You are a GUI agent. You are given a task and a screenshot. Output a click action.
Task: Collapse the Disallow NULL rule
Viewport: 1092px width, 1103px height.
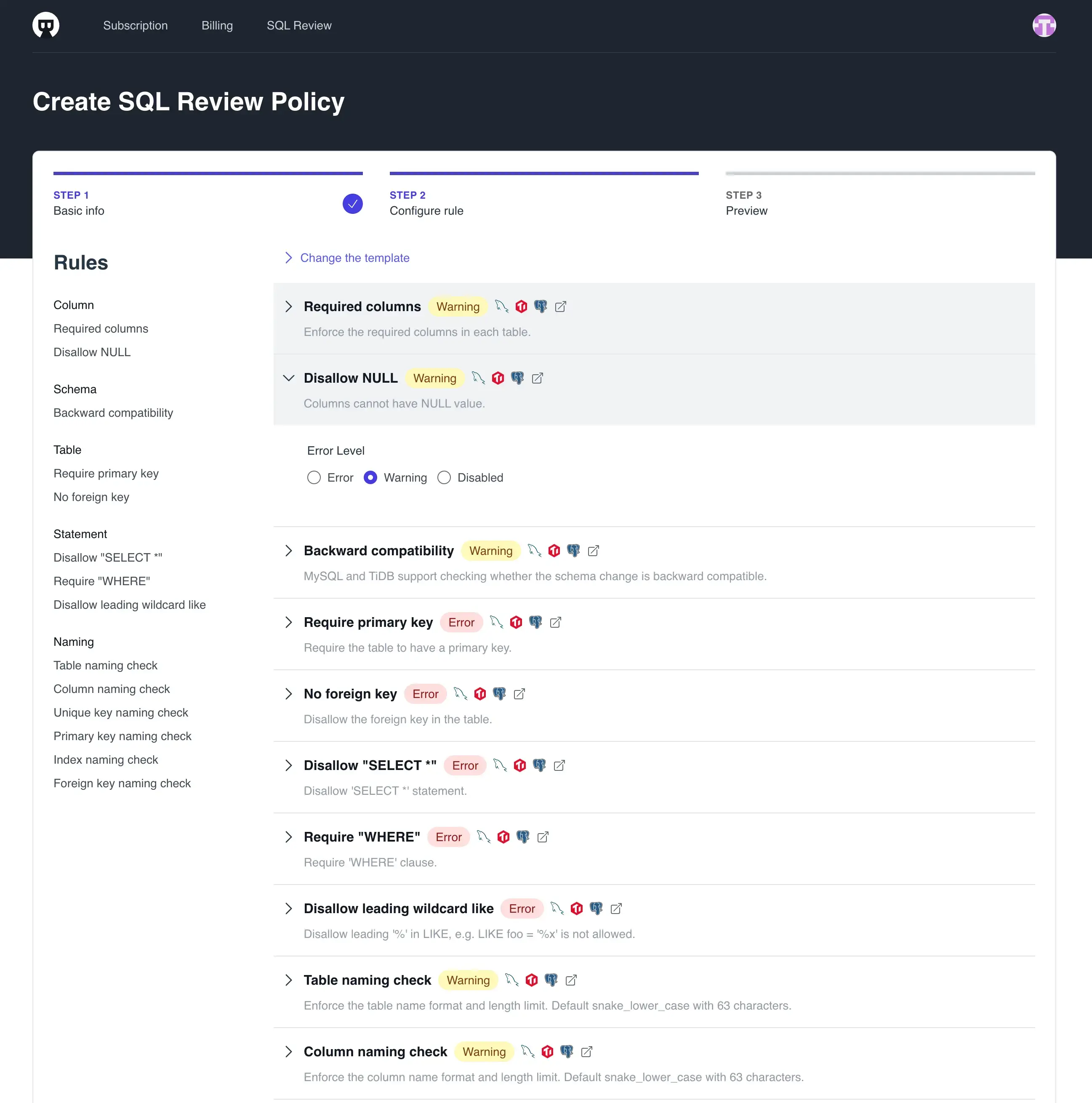click(x=288, y=378)
